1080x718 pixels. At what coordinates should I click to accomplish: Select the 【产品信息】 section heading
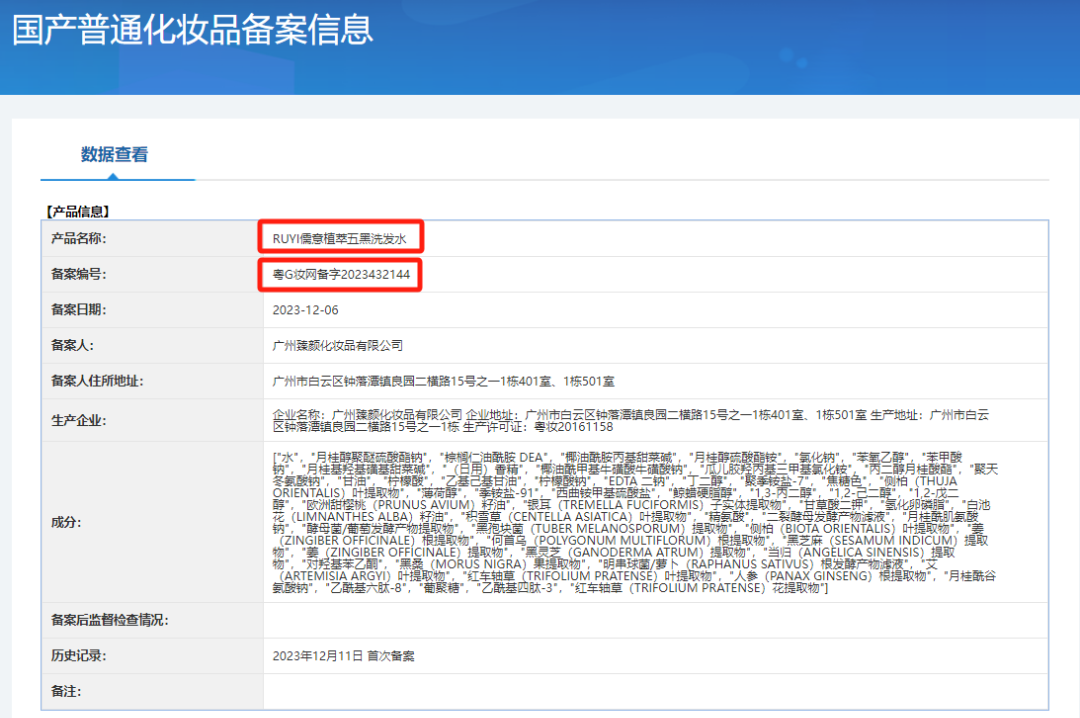click(78, 212)
